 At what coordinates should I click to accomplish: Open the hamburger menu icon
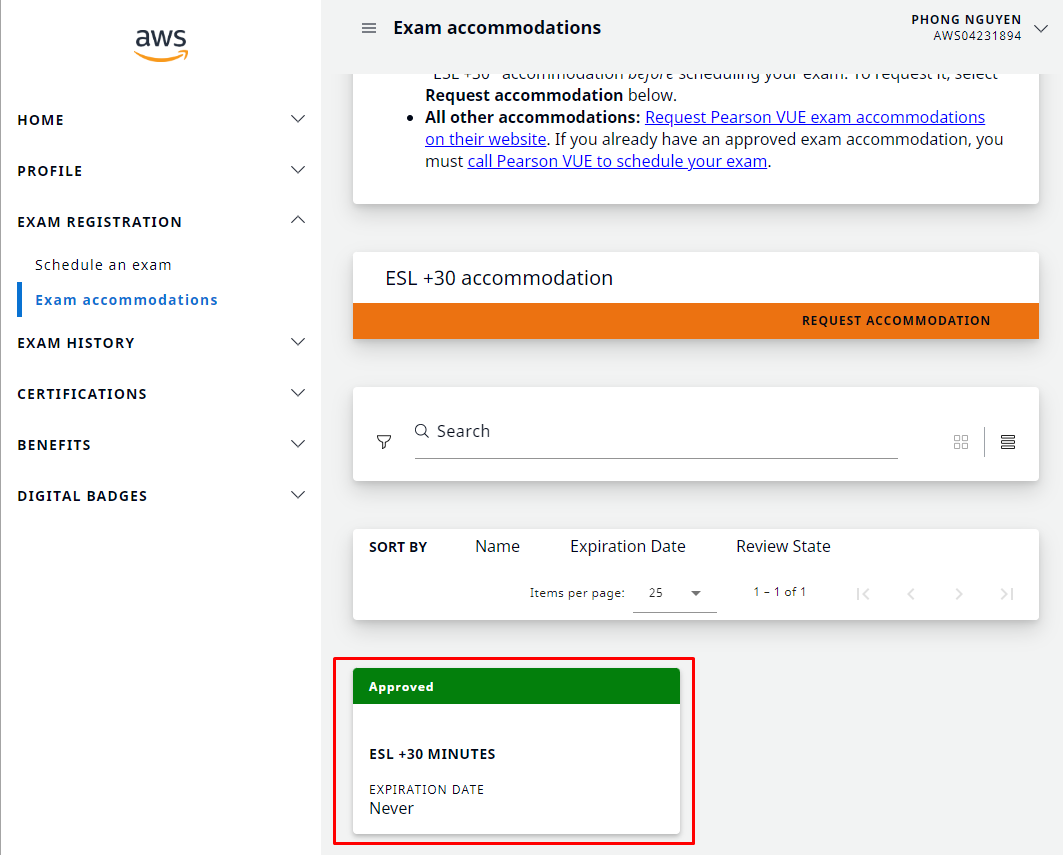click(369, 28)
